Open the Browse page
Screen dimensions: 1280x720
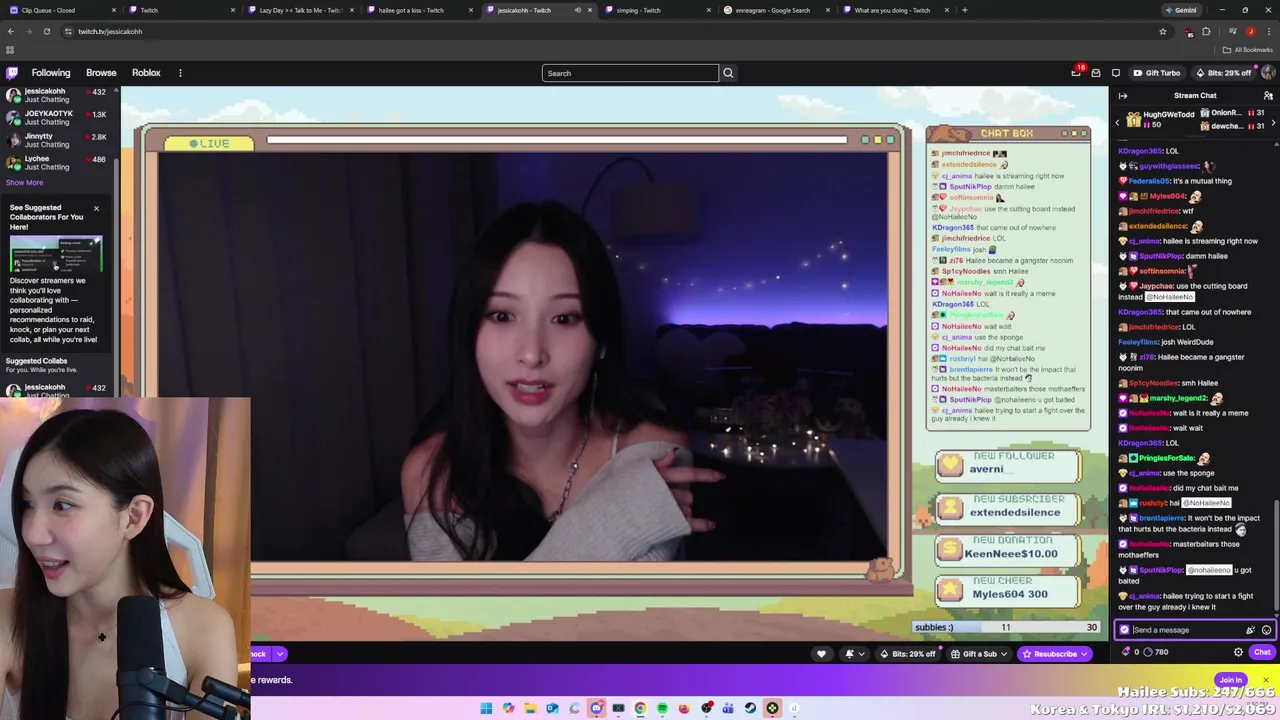point(101,73)
